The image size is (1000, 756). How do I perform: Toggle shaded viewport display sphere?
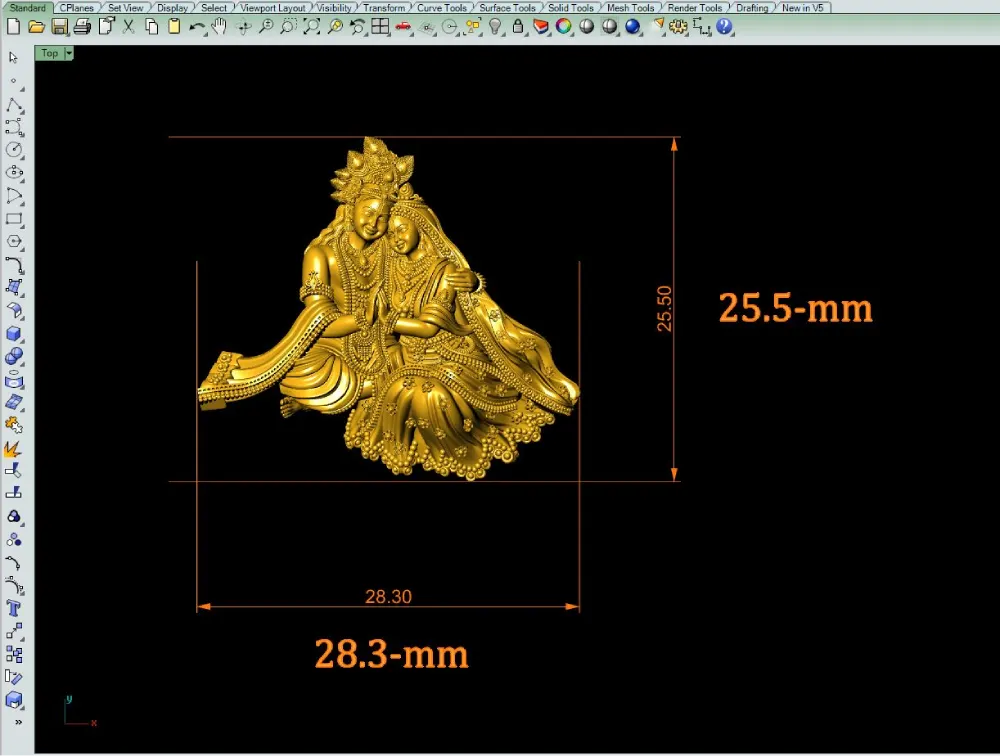(586, 27)
